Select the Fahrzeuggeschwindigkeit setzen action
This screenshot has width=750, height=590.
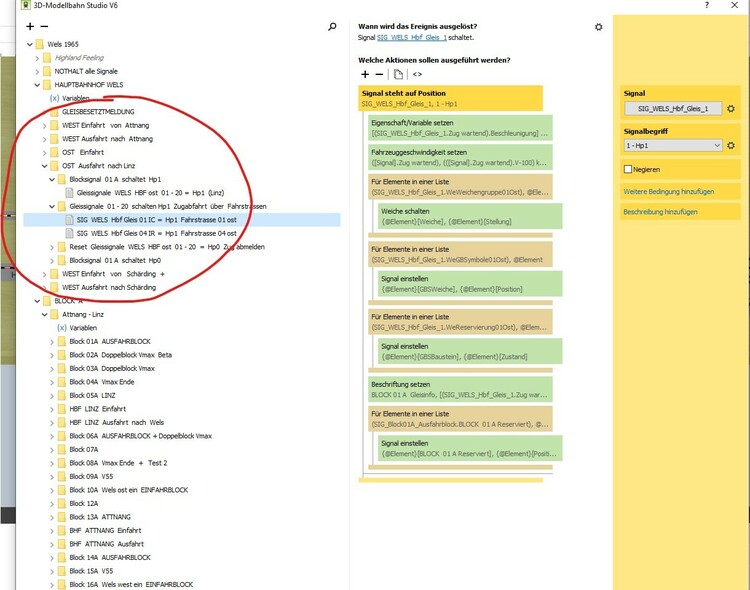pos(460,157)
